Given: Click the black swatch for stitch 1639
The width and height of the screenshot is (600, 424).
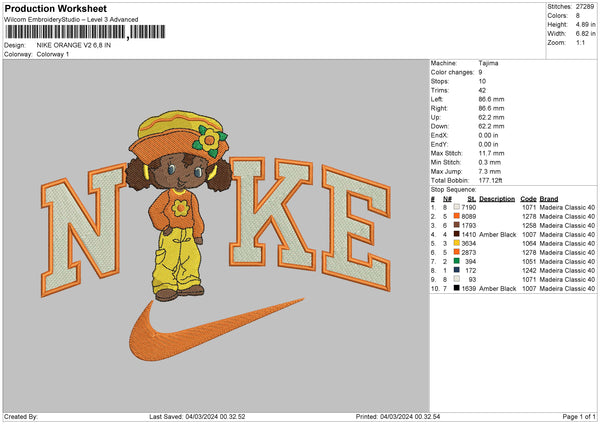Looking at the screenshot, I should (x=457, y=288).
